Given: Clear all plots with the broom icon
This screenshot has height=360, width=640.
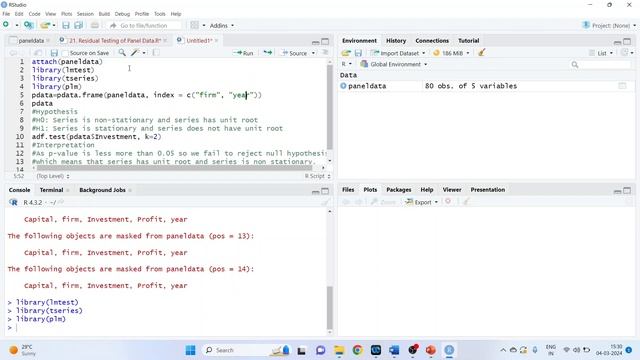Looking at the screenshot, I should pos(466,202).
